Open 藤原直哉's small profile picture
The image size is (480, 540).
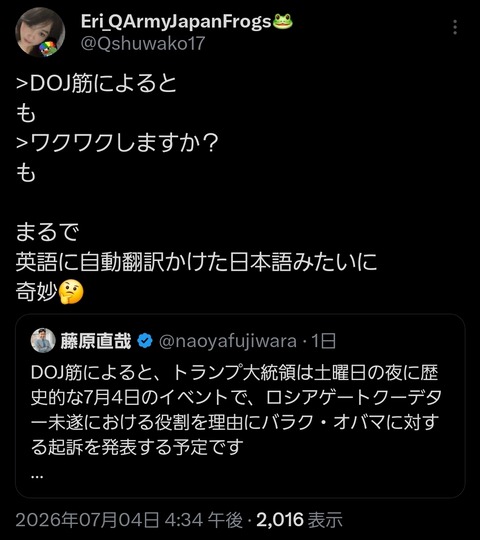point(43,340)
